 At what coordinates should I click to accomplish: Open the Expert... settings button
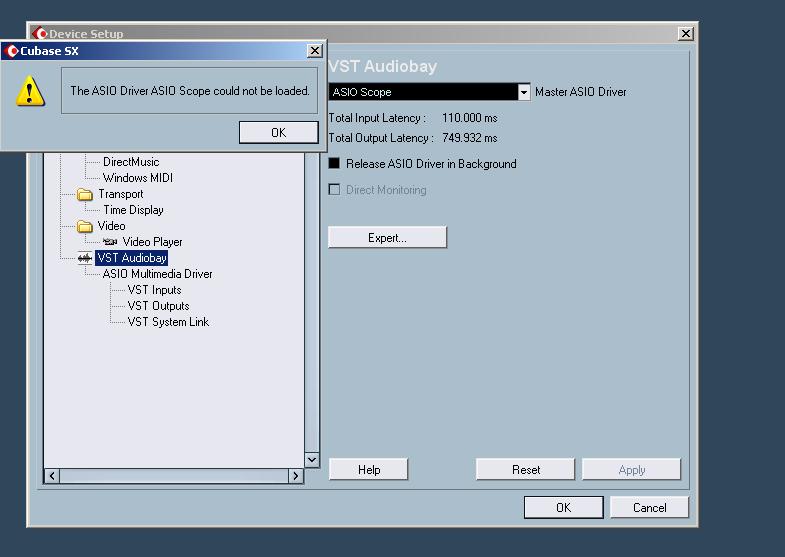387,237
